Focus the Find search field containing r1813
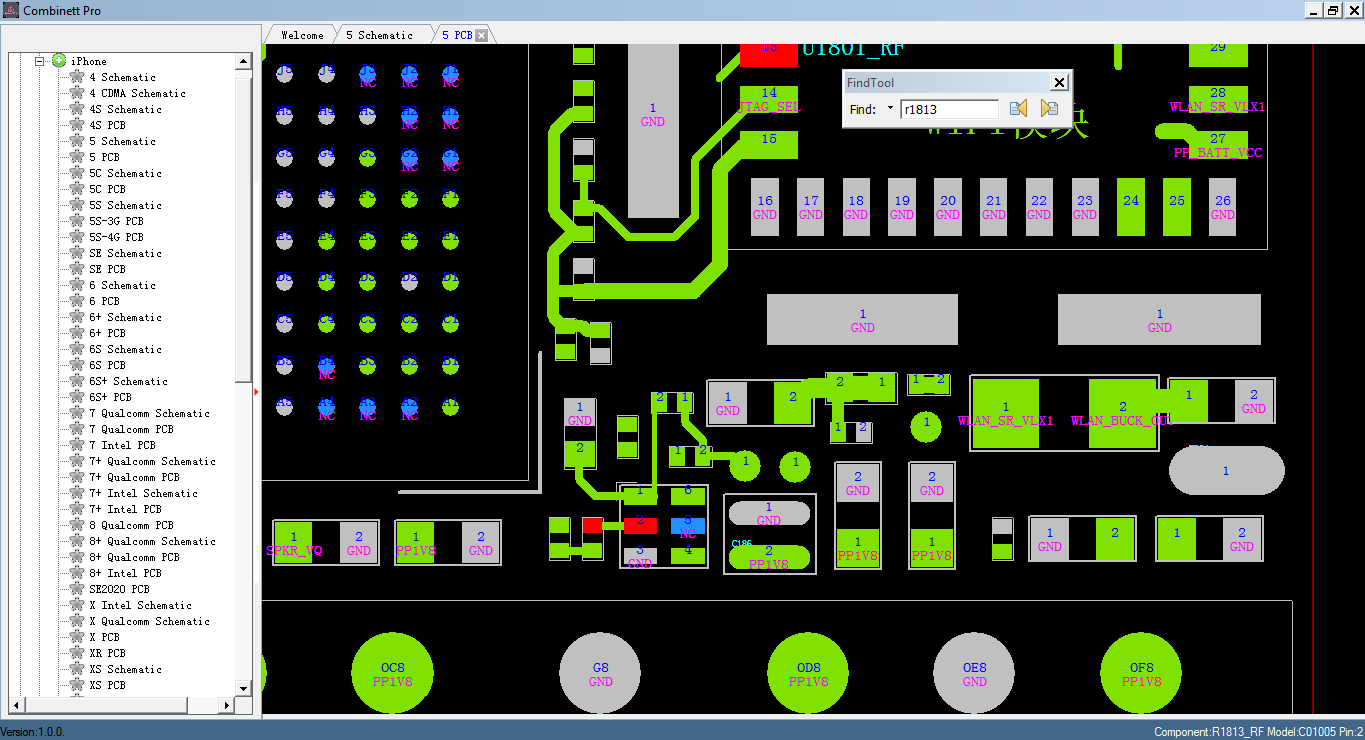This screenshot has height=740, width=1365. 949,109
